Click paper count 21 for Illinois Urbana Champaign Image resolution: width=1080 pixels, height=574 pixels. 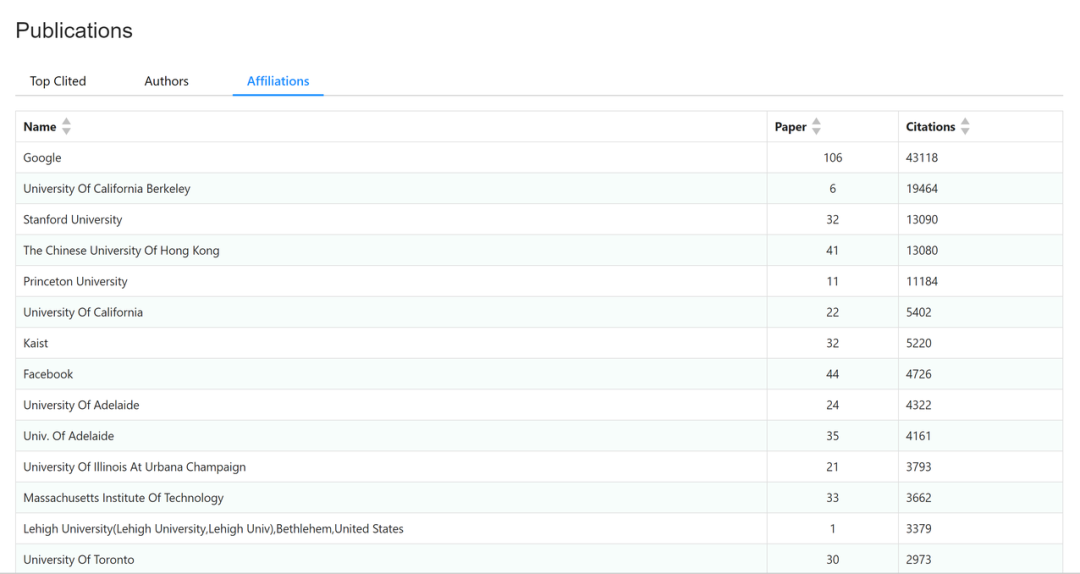point(833,467)
